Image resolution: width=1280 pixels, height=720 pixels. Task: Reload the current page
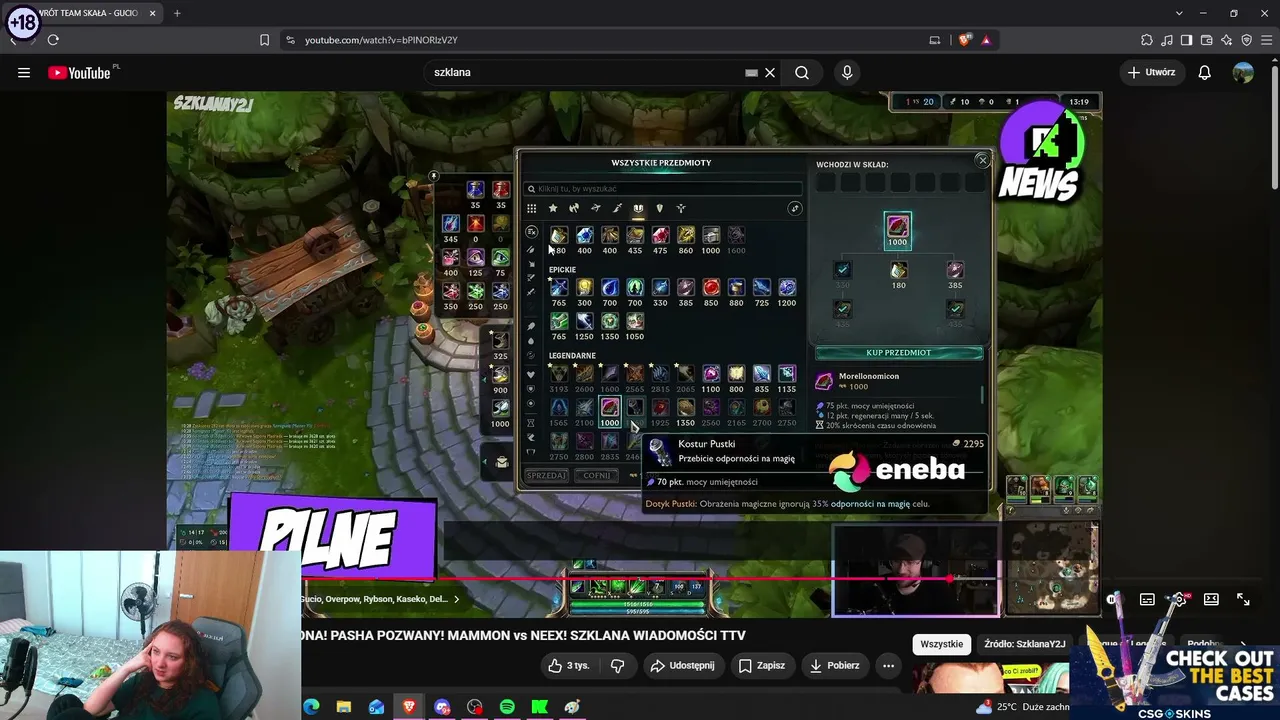click(x=53, y=40)
